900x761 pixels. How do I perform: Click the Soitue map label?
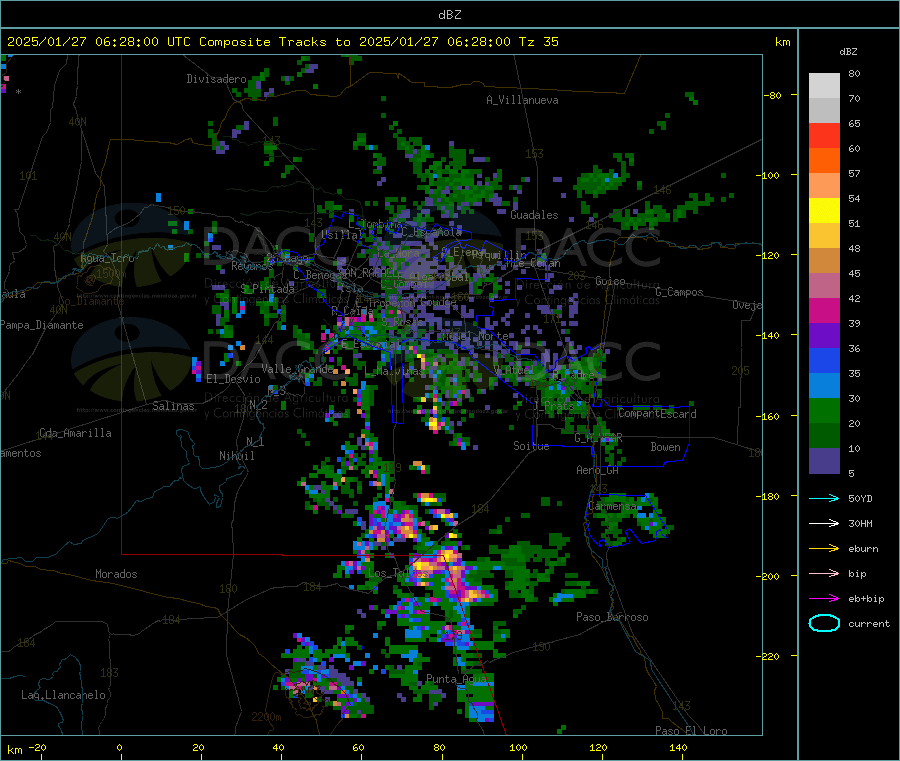click(x=531, y=446)
